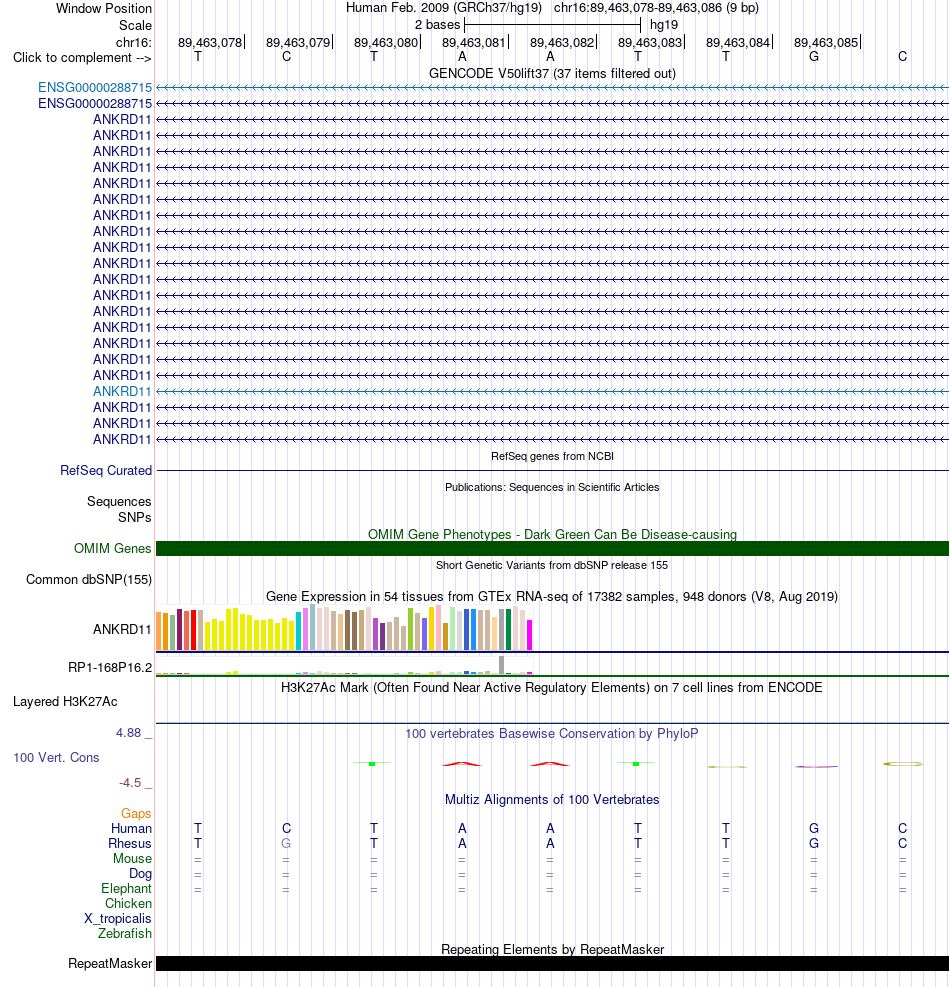Click the SNPs label under Sequences
The width and height of the screenshot is (950, 987).
(135, 517)
